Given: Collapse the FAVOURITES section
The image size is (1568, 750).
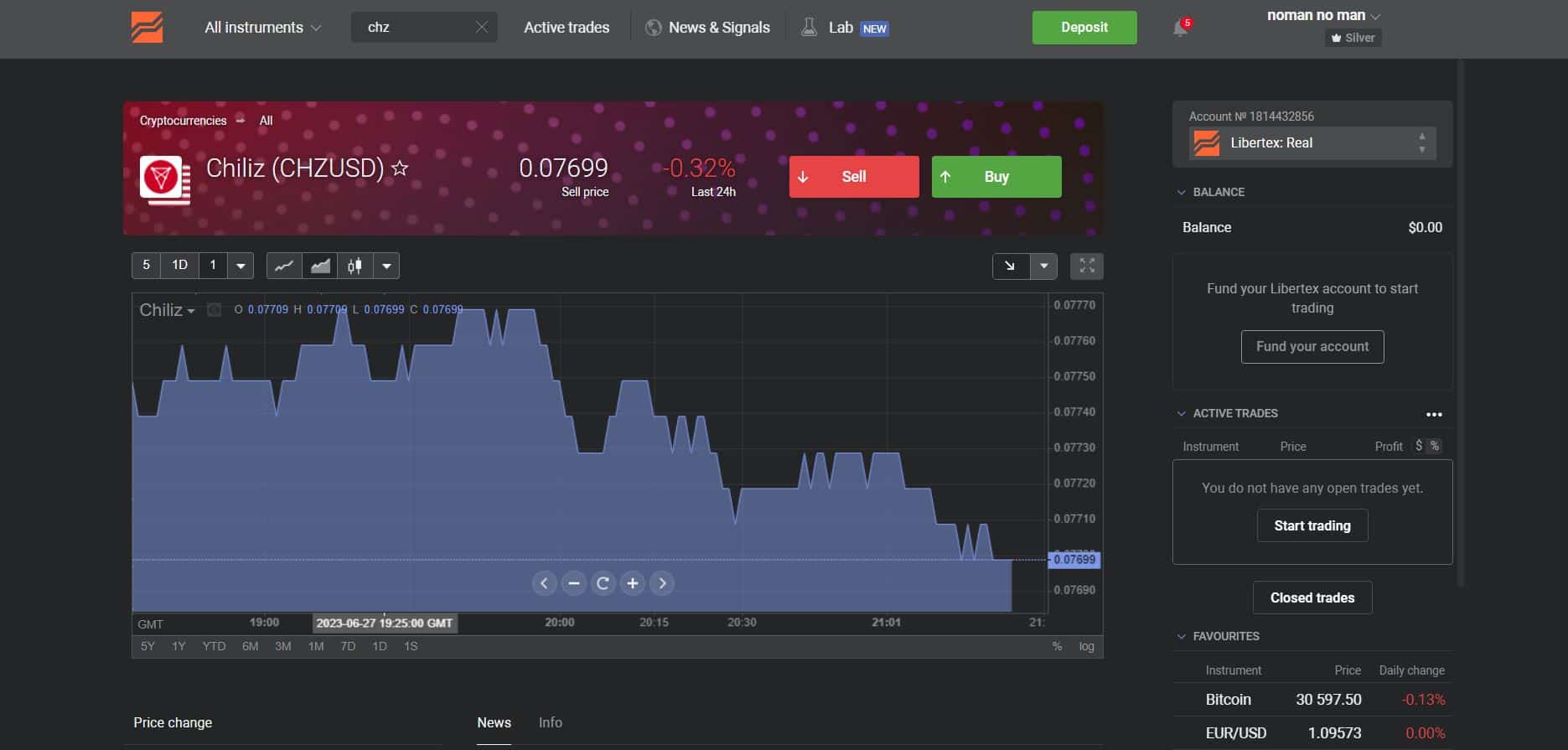Looking at the screenshot, I should coord(1218,636).
